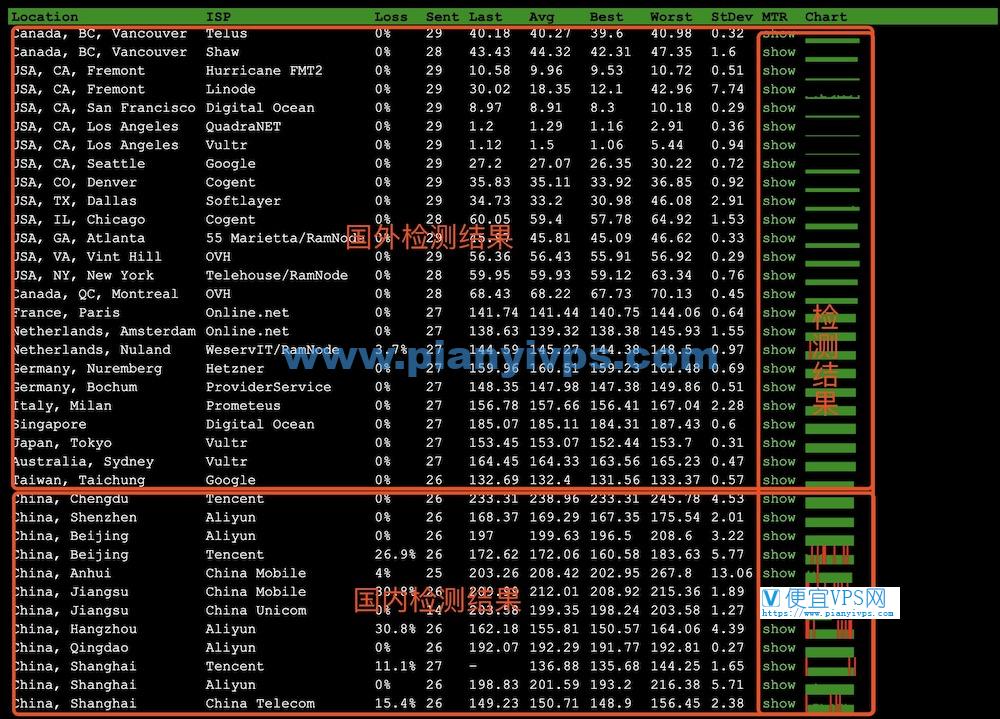View the Singapore row latency chart
Viewport: 1000px width, 719px height.
tap(830, 429)
